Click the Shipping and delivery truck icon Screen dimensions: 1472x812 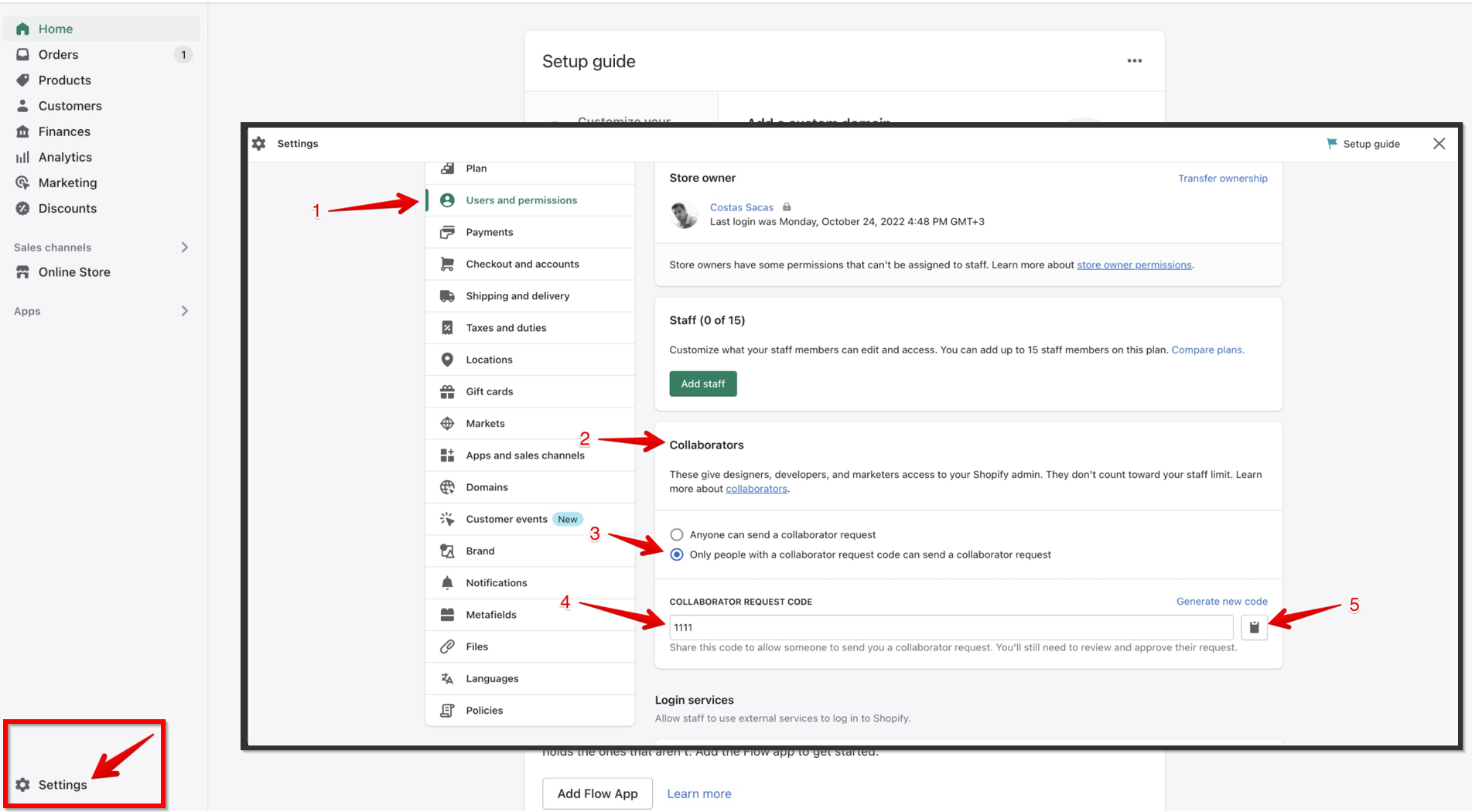[447, 296]
